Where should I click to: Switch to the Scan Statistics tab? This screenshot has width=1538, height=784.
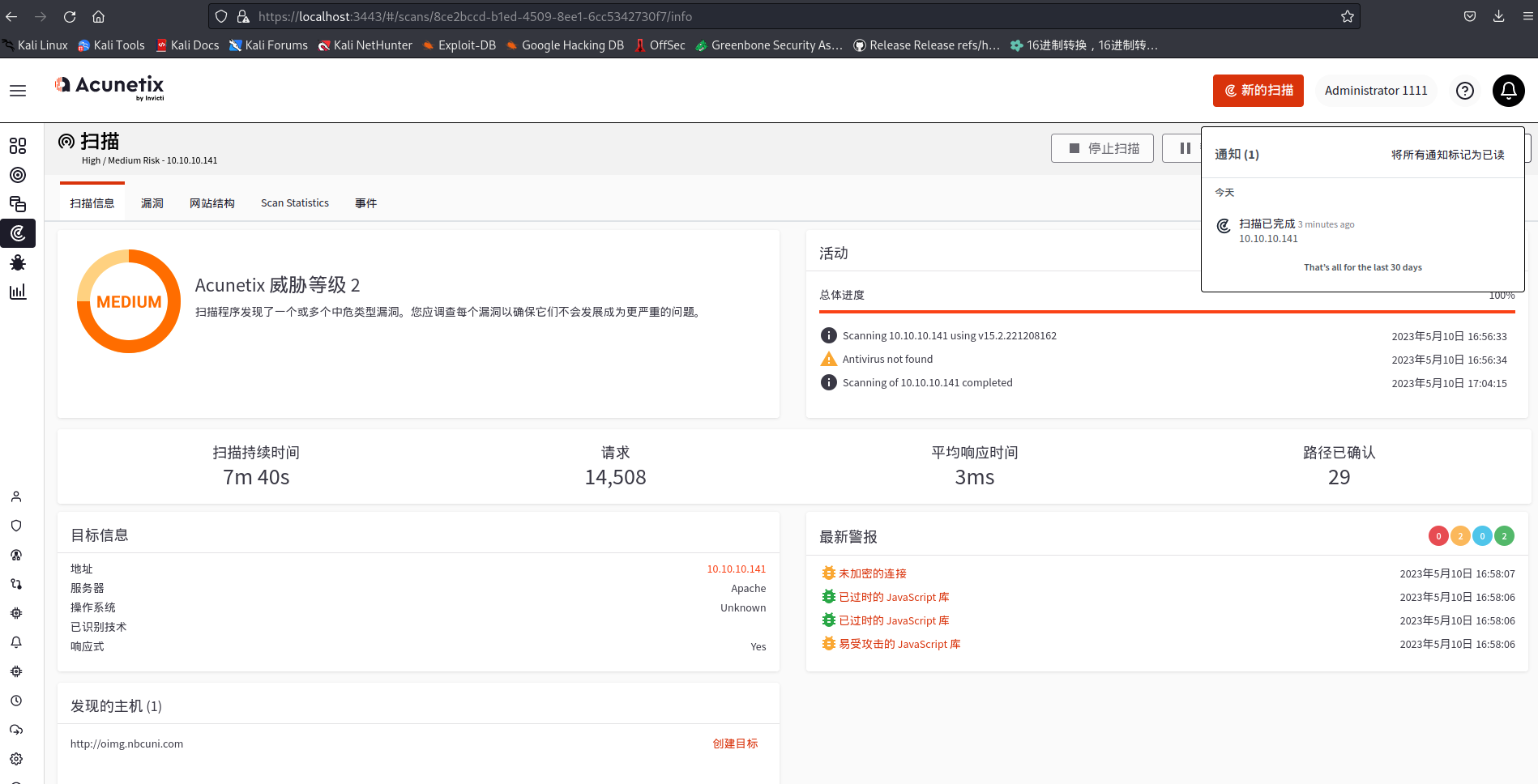[x=295, y=203]
